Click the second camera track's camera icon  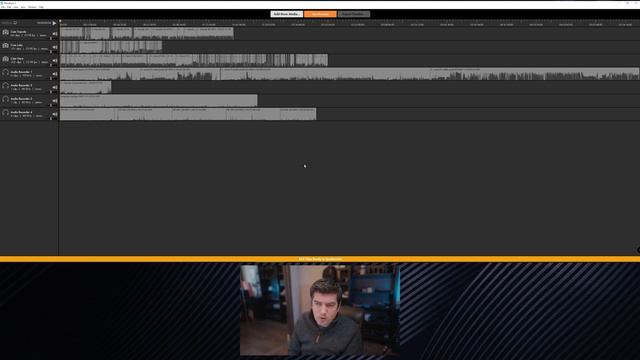(5, 46)
